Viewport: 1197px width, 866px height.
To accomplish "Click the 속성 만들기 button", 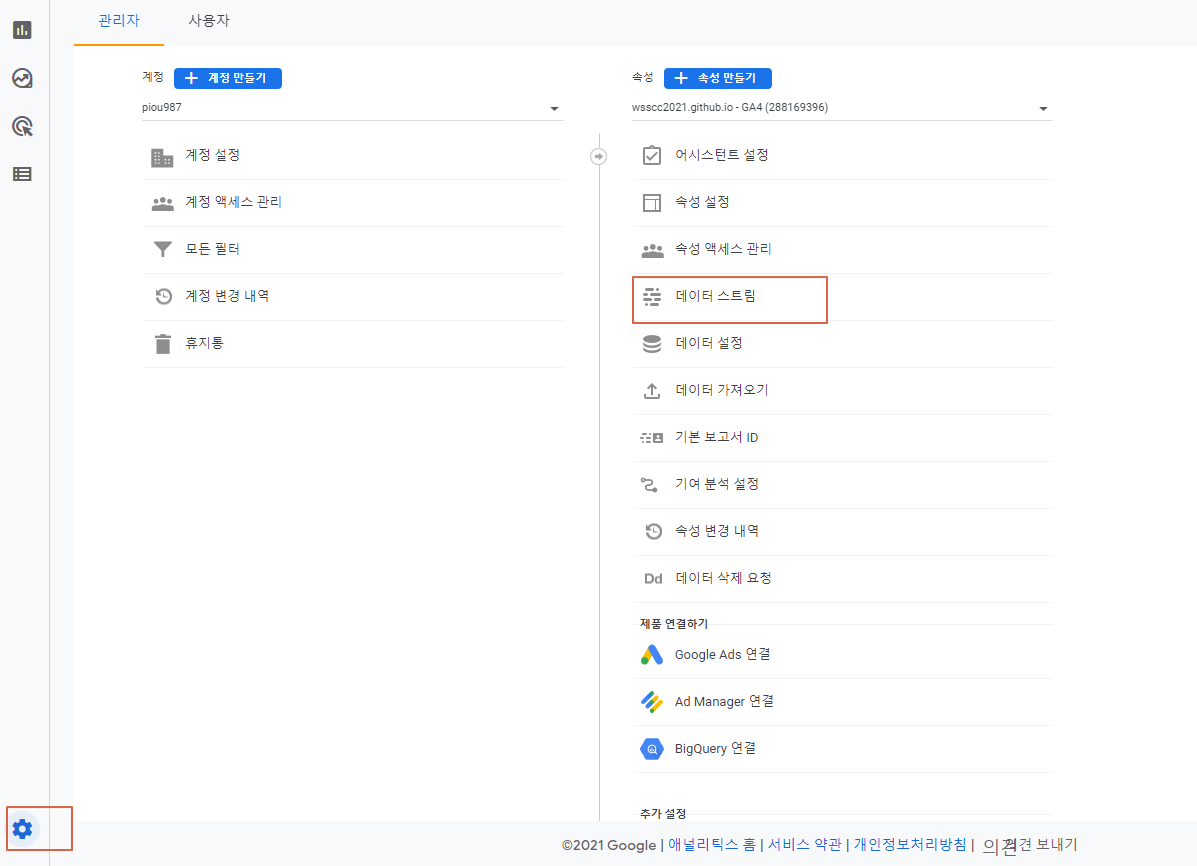I will click(x=717, y=77).
